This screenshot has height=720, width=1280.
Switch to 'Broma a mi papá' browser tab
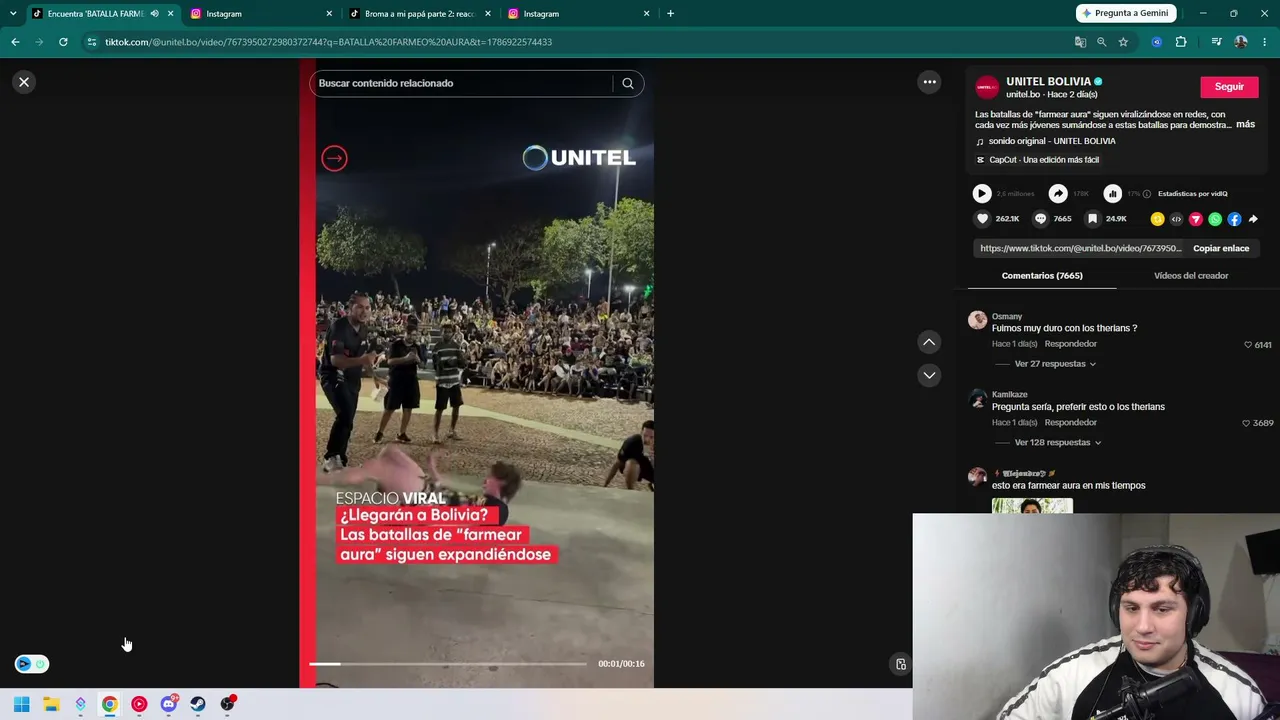[420, 14]
